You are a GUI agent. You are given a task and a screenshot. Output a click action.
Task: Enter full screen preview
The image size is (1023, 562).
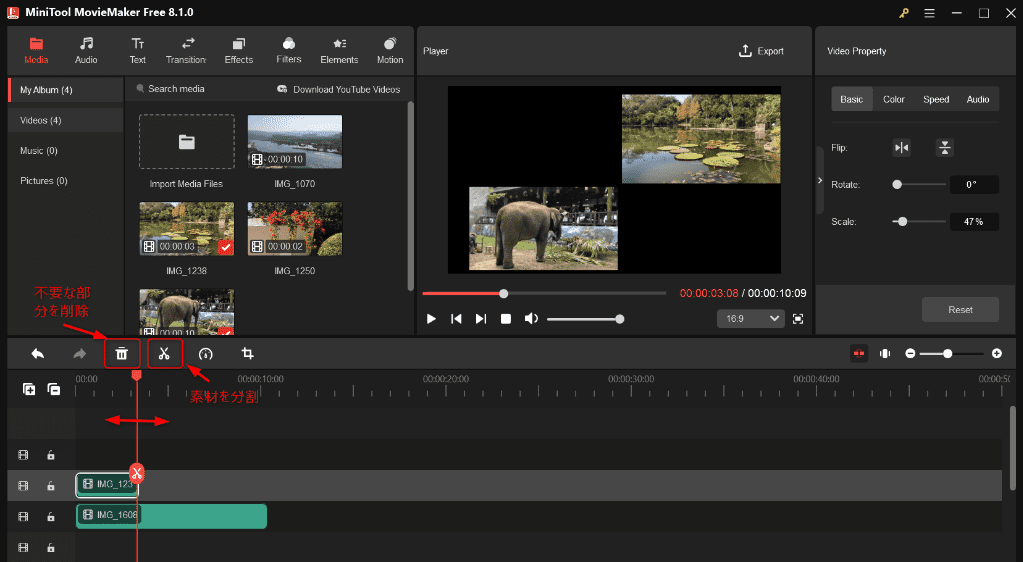coord(798,319)
